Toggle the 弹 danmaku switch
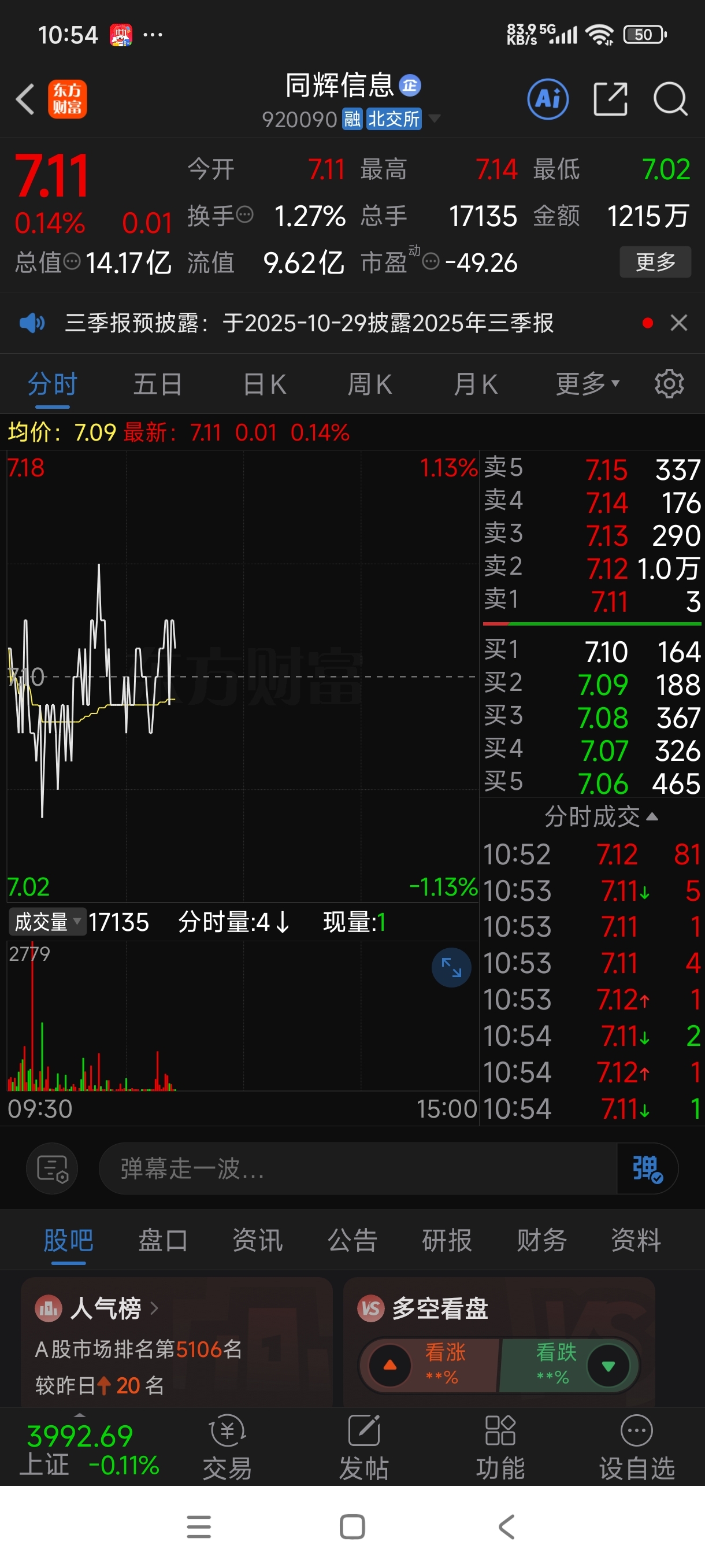Viewport: 705px width, 1568px height. [647, 1168]
